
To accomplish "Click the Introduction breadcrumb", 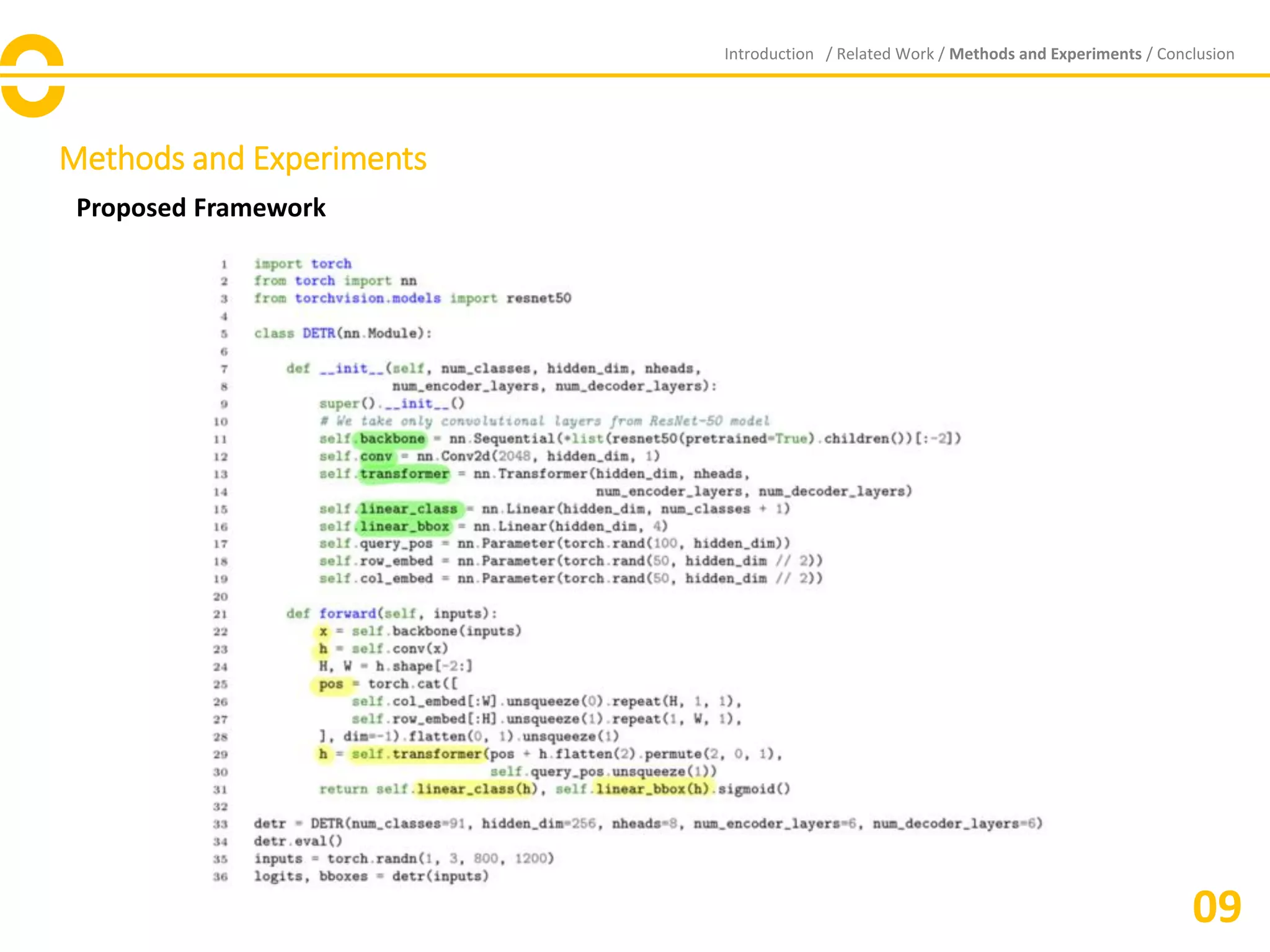I will pyautogui.click(x=768, y=54).
